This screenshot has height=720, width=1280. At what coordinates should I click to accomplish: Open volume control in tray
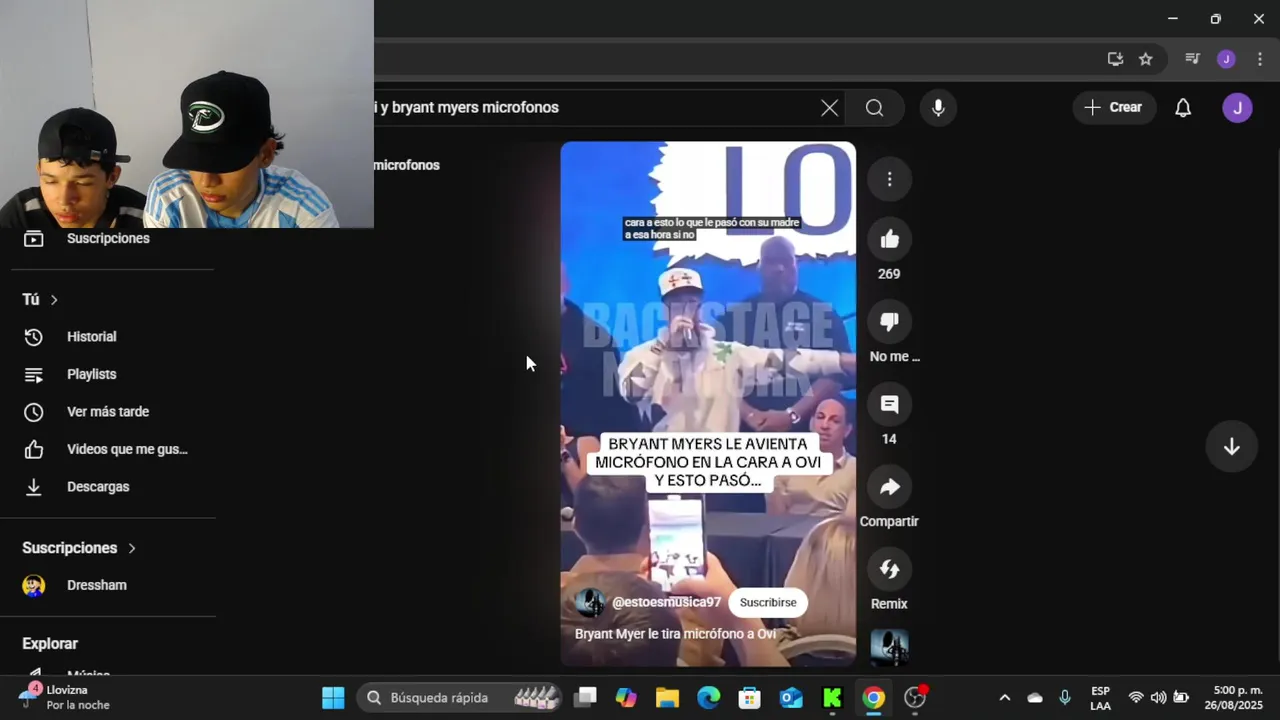pyautogui.click(x=1158, y=698)
